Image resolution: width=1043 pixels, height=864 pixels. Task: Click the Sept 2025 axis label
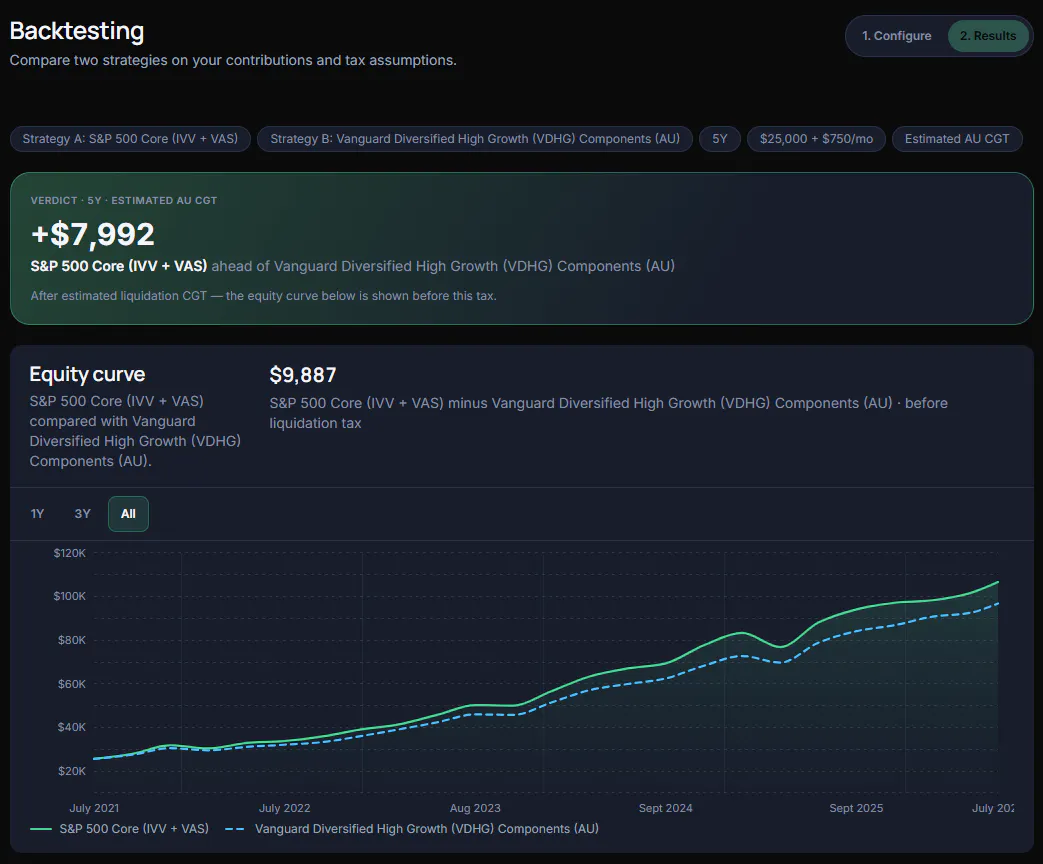pos(856,808)
